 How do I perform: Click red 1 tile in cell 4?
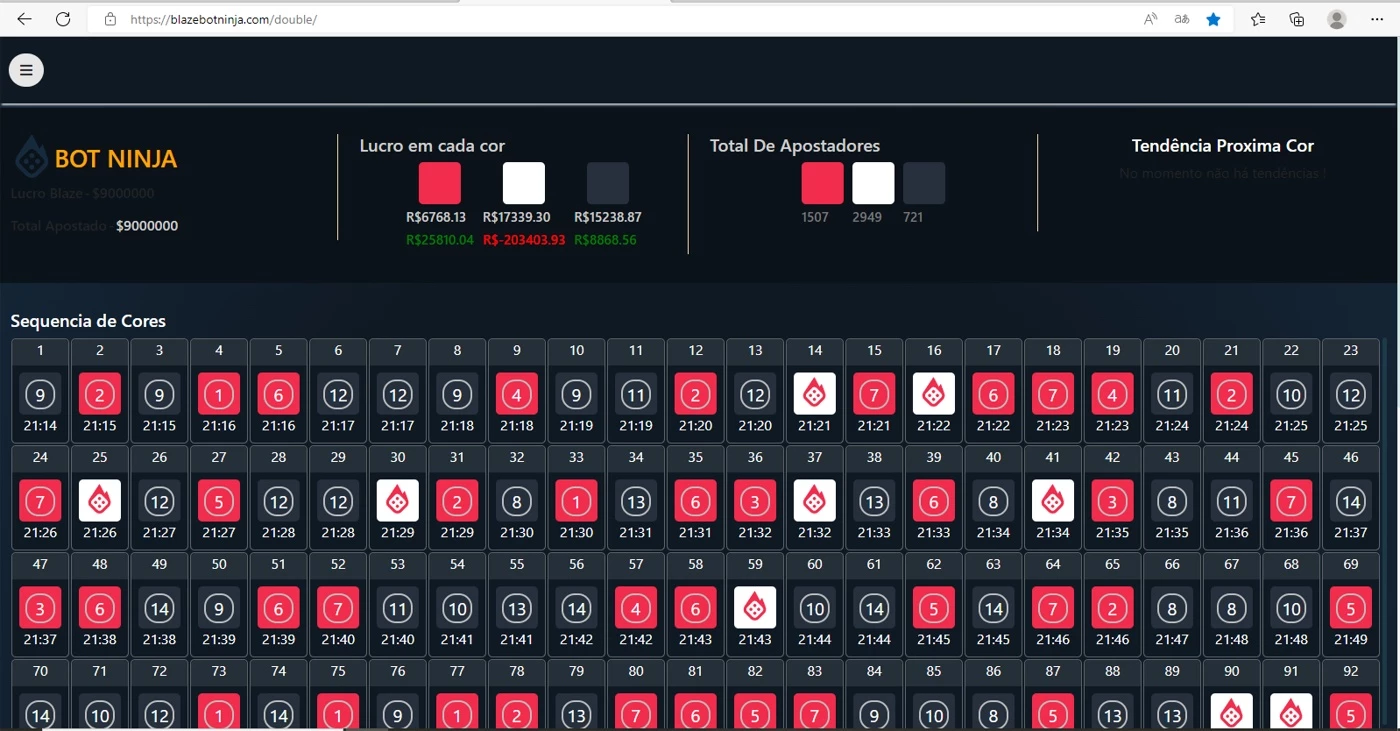(219, 394)
